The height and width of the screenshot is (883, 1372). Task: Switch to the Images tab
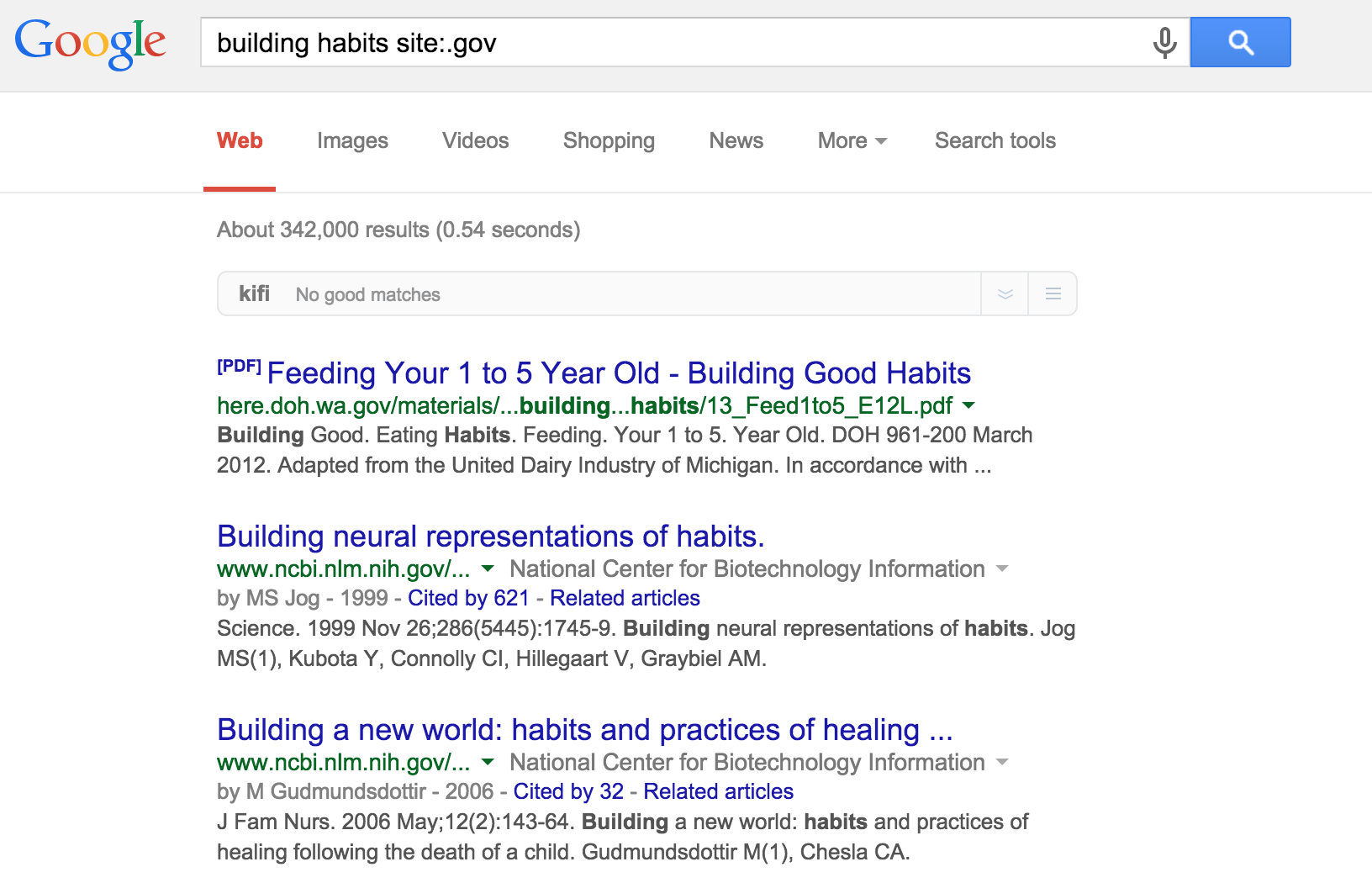point(351,140)
